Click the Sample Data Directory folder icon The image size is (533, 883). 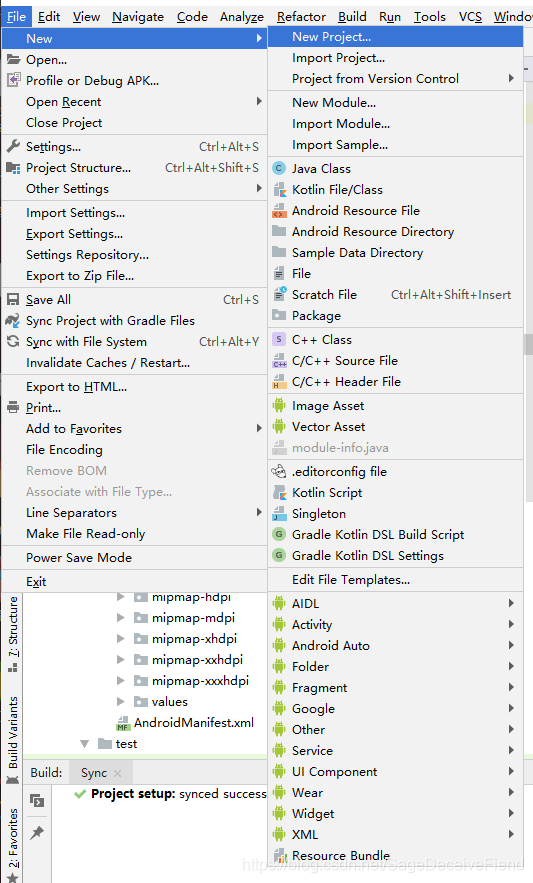coord(279,252)
